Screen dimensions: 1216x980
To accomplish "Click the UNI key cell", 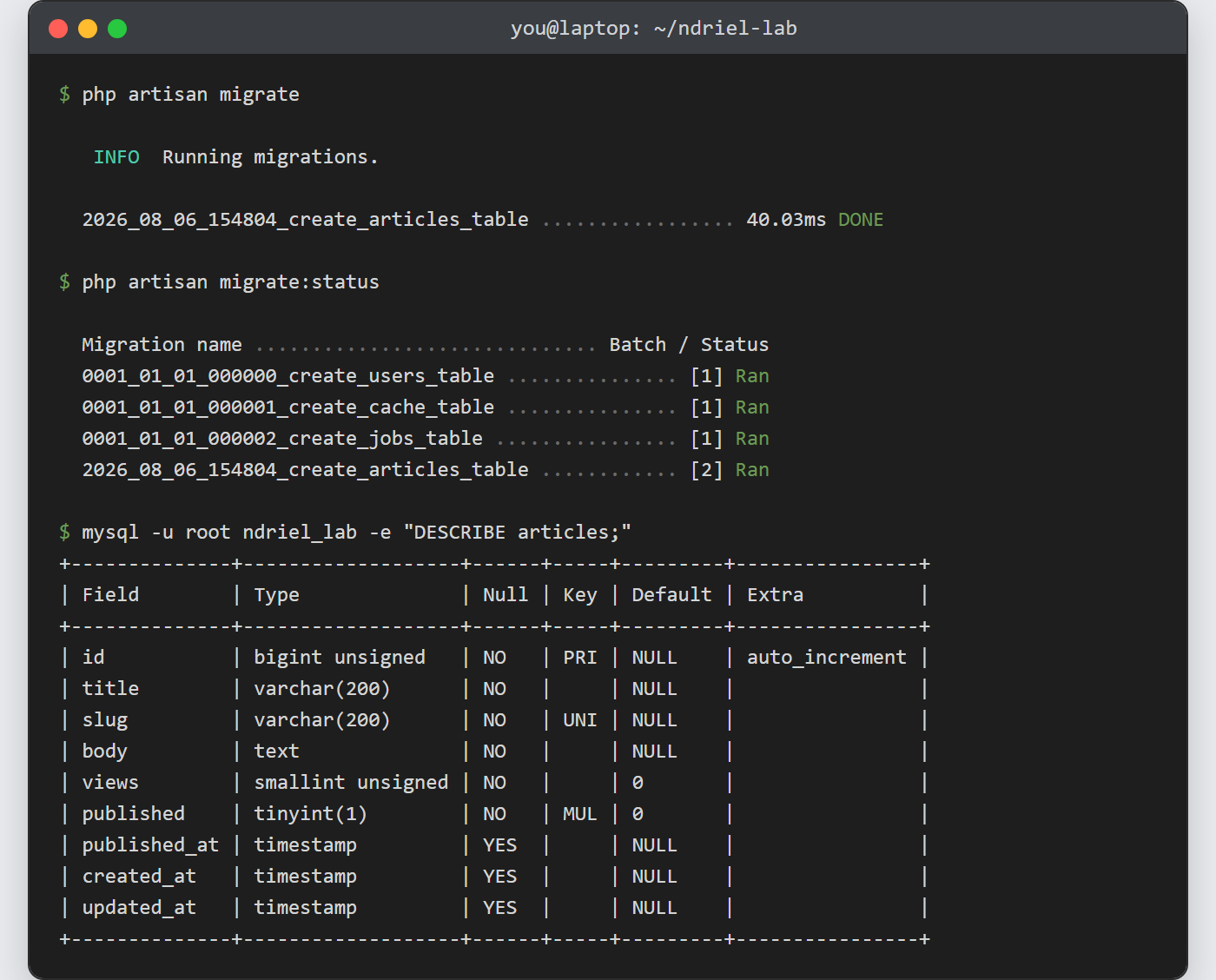I will point(580,720).
